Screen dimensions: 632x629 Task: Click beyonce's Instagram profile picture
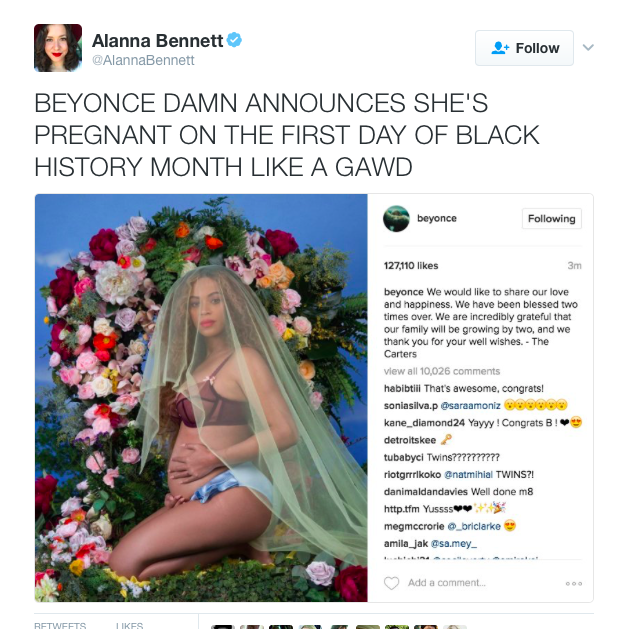click(396, 218)
